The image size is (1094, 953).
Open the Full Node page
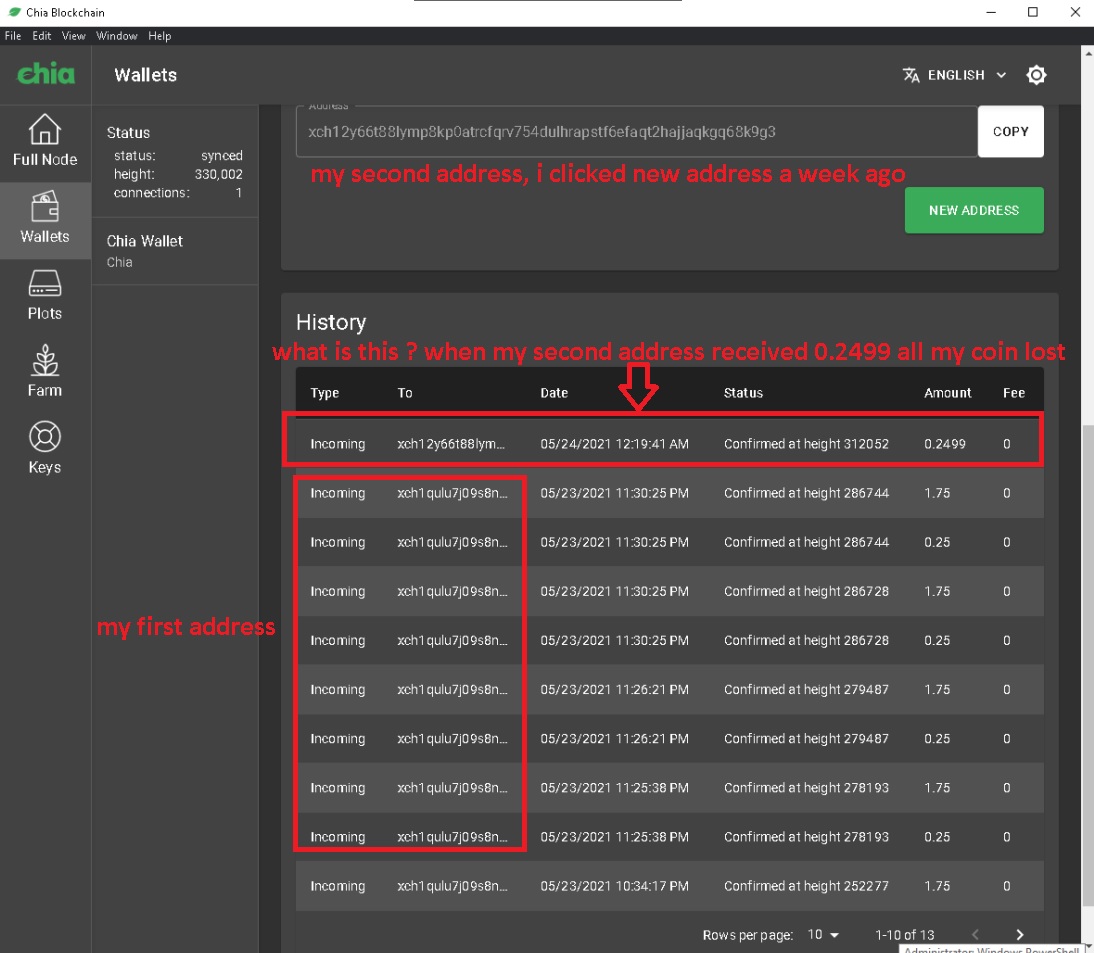tap(45, 142)
